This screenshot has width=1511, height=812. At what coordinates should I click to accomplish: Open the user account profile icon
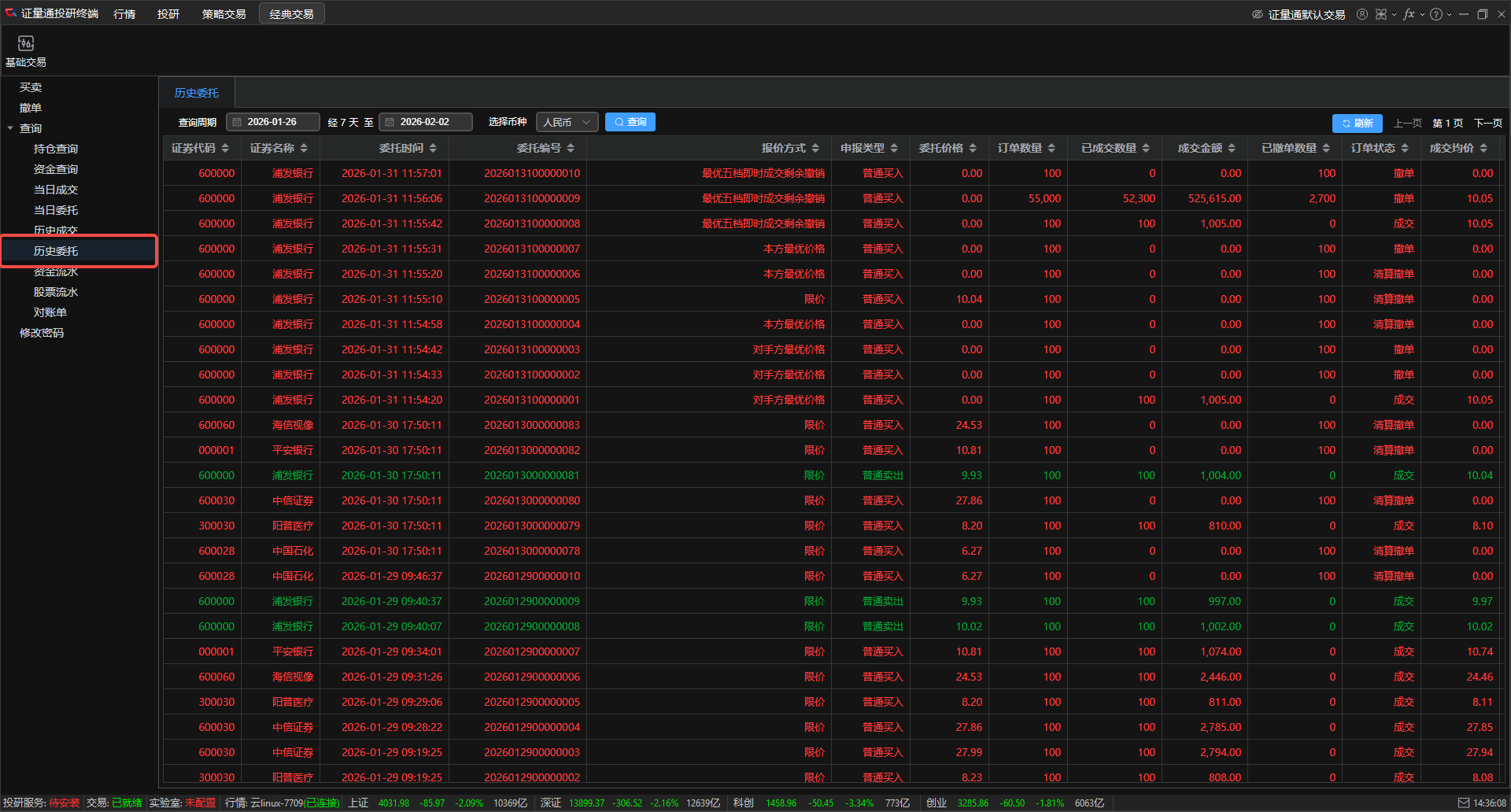pyautogui.click(x=1361, y=14)
